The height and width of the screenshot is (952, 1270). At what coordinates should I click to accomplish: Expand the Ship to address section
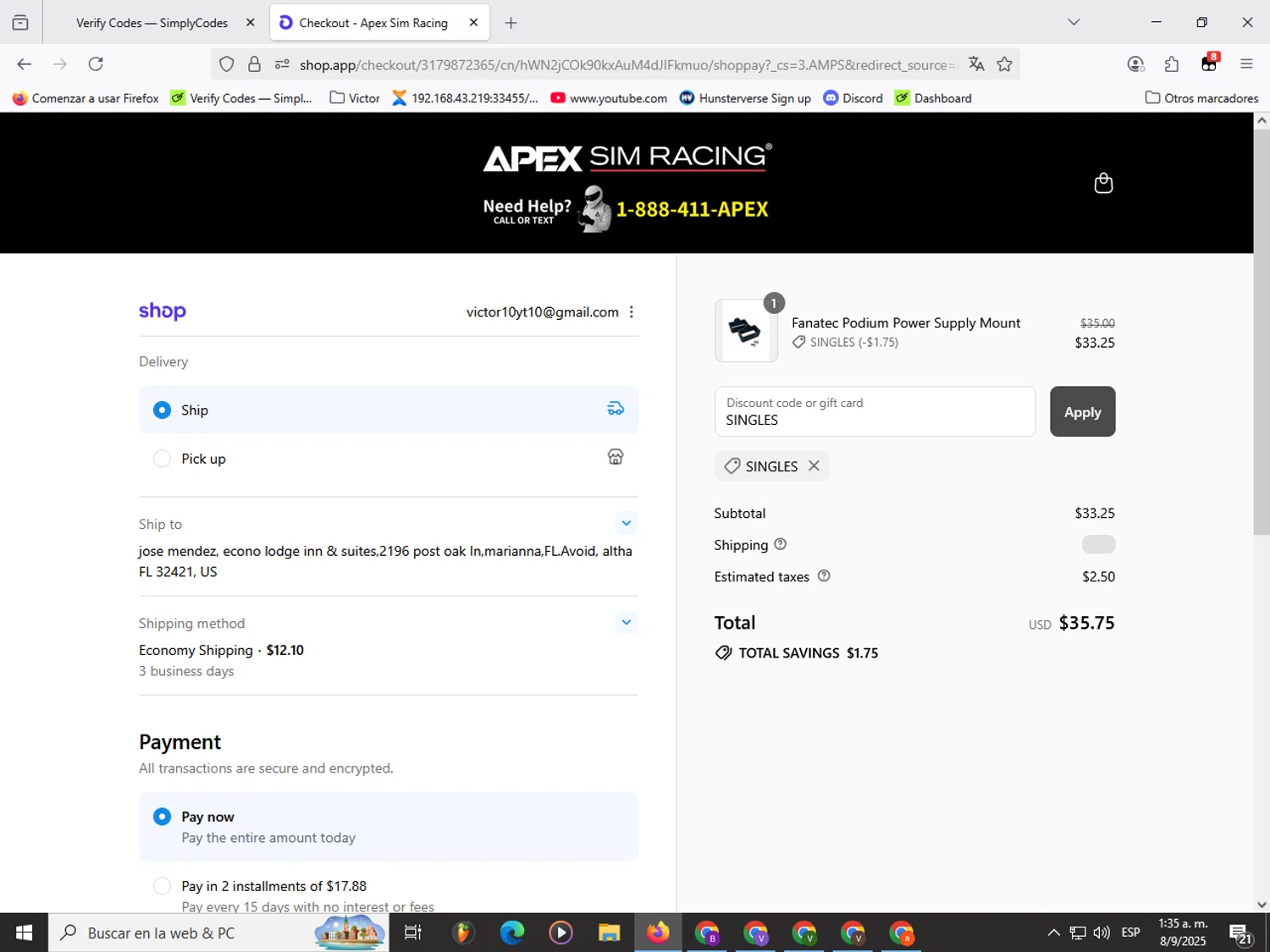626,523
